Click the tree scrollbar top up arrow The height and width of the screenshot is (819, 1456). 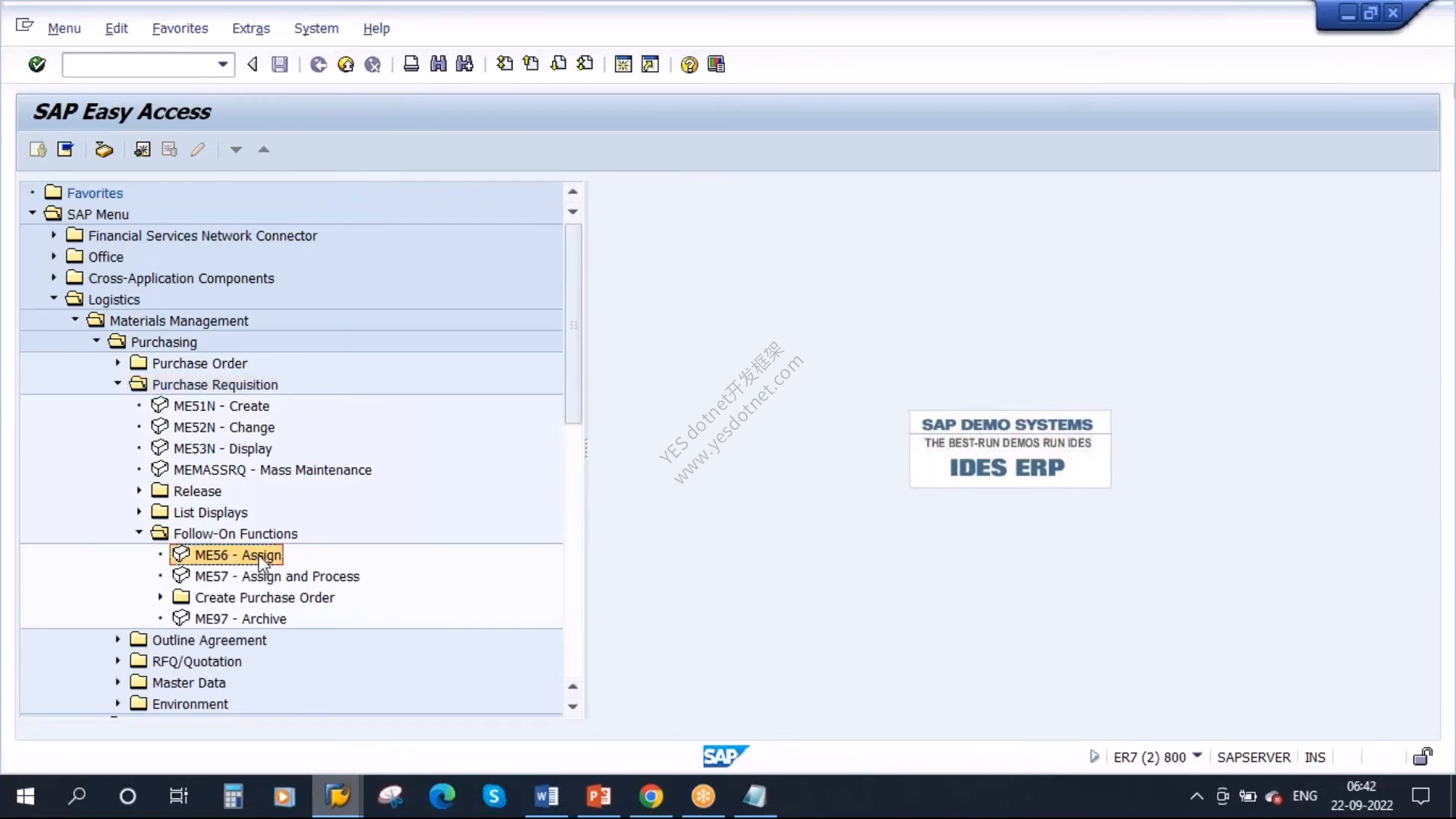[573, 192]
